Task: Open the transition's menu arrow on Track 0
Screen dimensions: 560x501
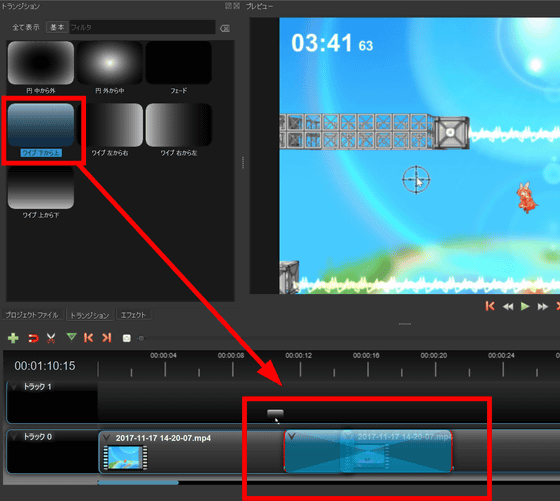Action: (291, 436)
